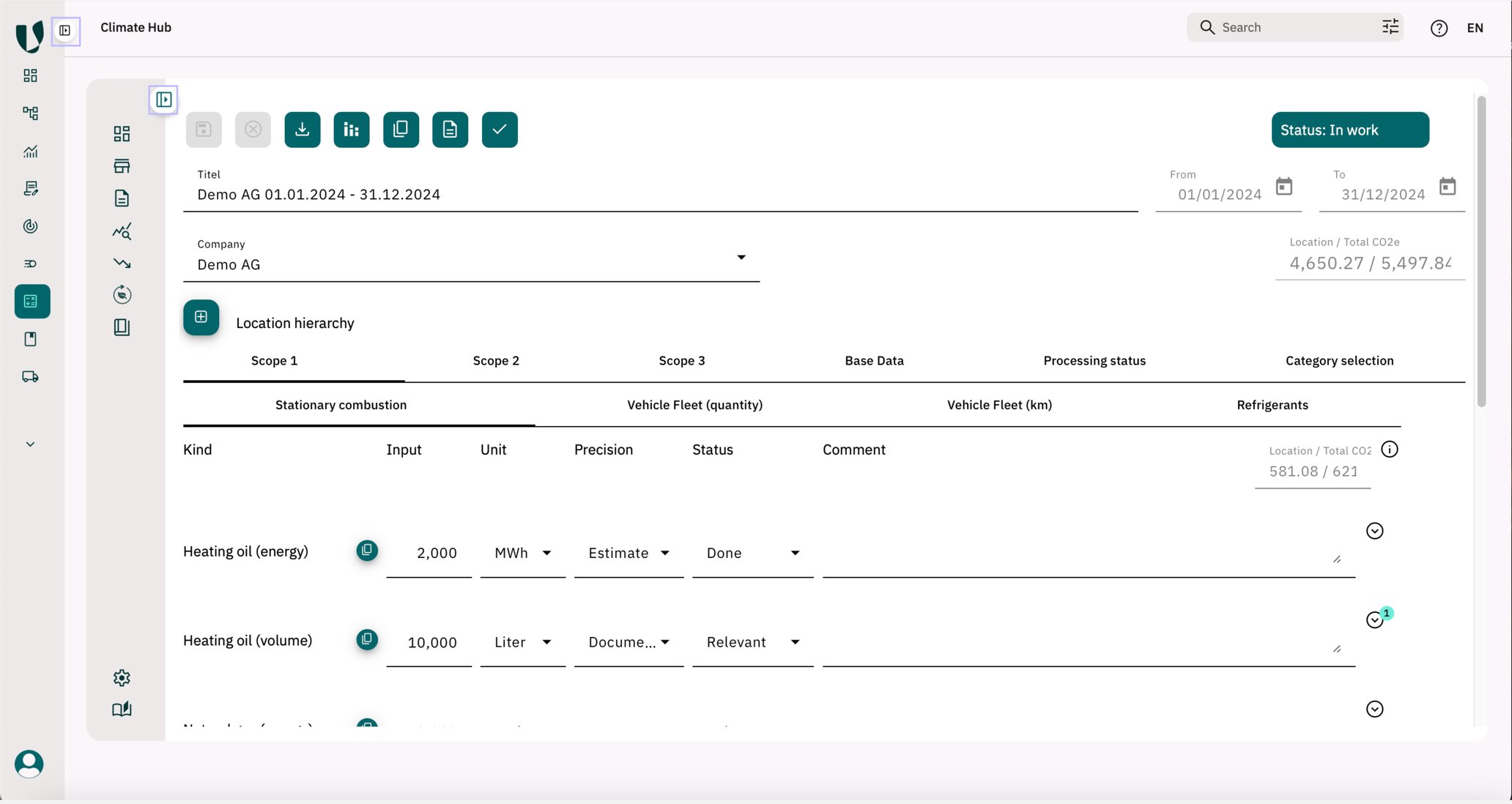Open the To date calendar picker
The width and height of the screenshot is (1512, 804).
[1448, 186]
